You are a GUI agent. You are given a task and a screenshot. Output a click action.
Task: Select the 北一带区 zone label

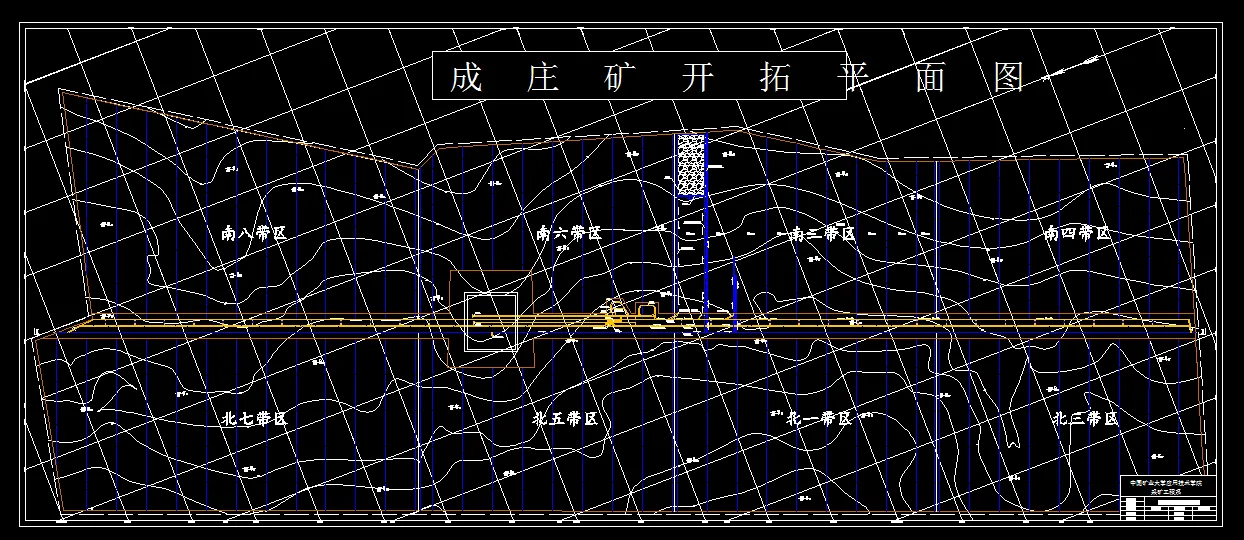tap(819, 418)
